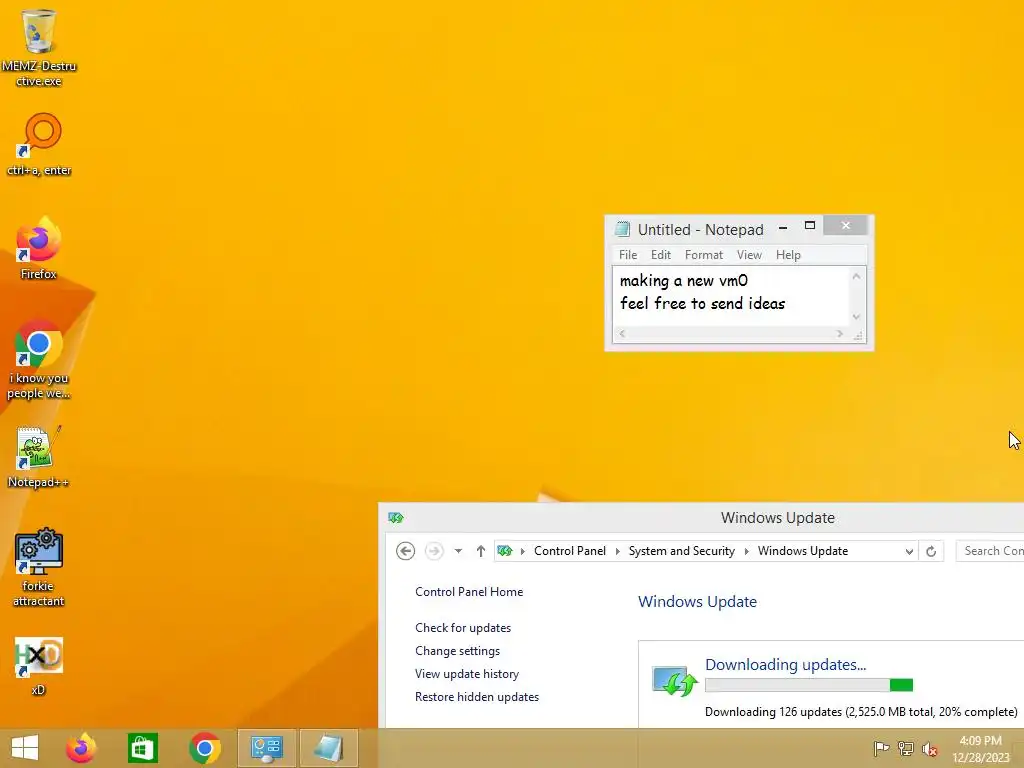1024x768 pixels.
Task: Click the Control Panel breadcrumb
Action: click(x=570, y=551)
